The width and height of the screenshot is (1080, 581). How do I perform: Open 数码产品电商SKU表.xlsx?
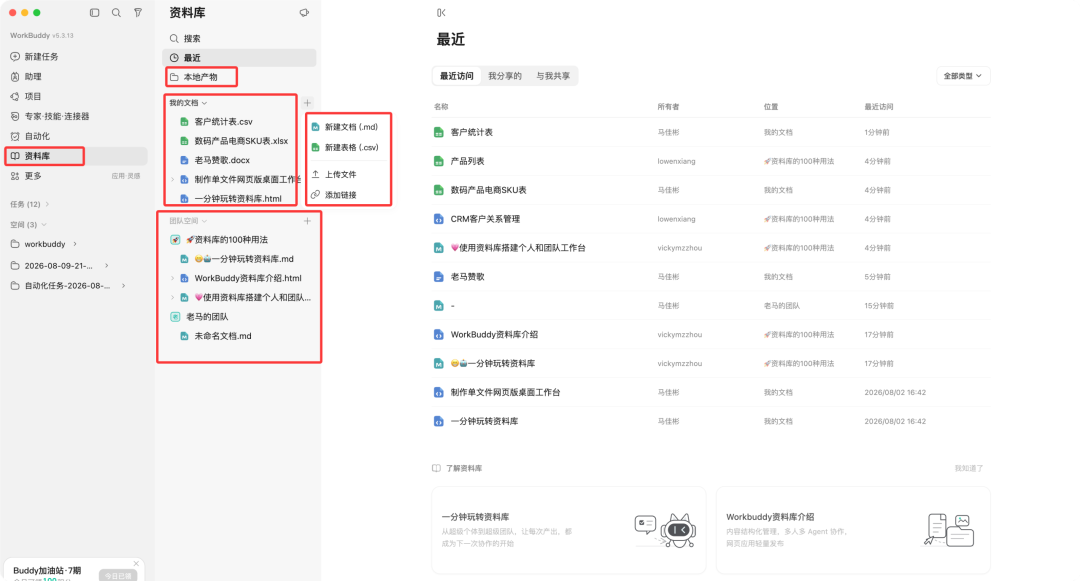(241, 141)
